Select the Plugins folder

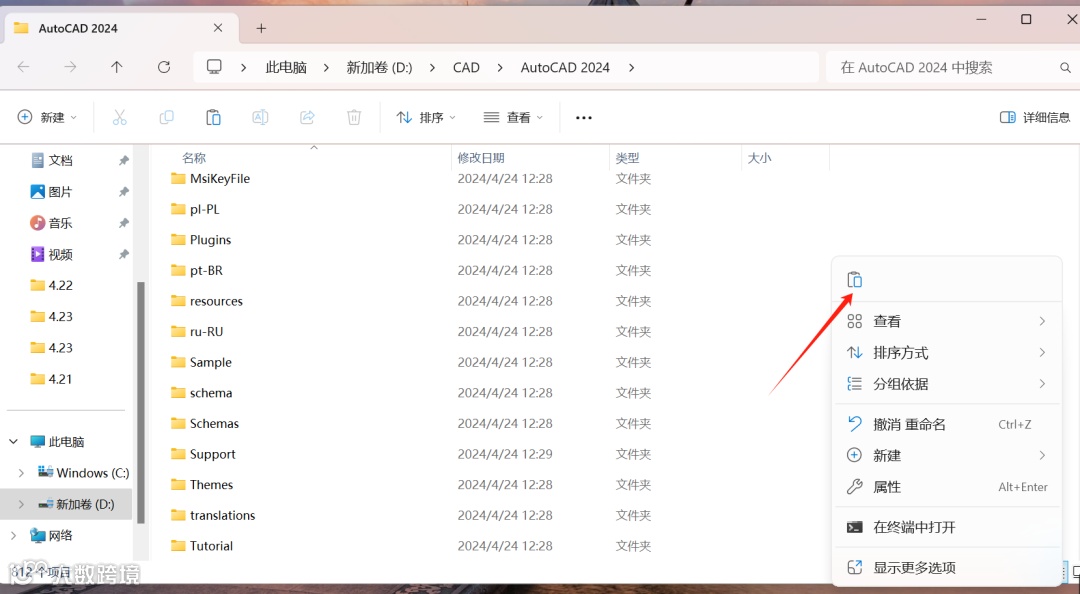point(201,240)
